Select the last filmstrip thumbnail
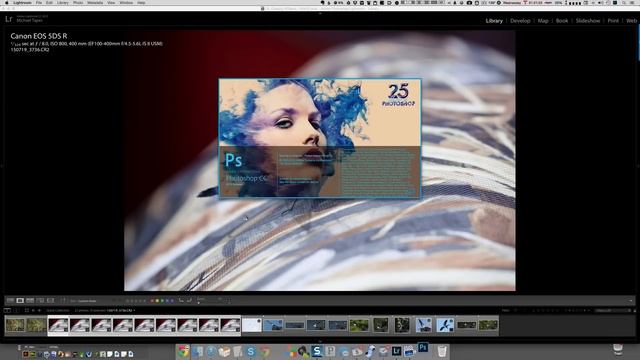 tap(488, 325)
